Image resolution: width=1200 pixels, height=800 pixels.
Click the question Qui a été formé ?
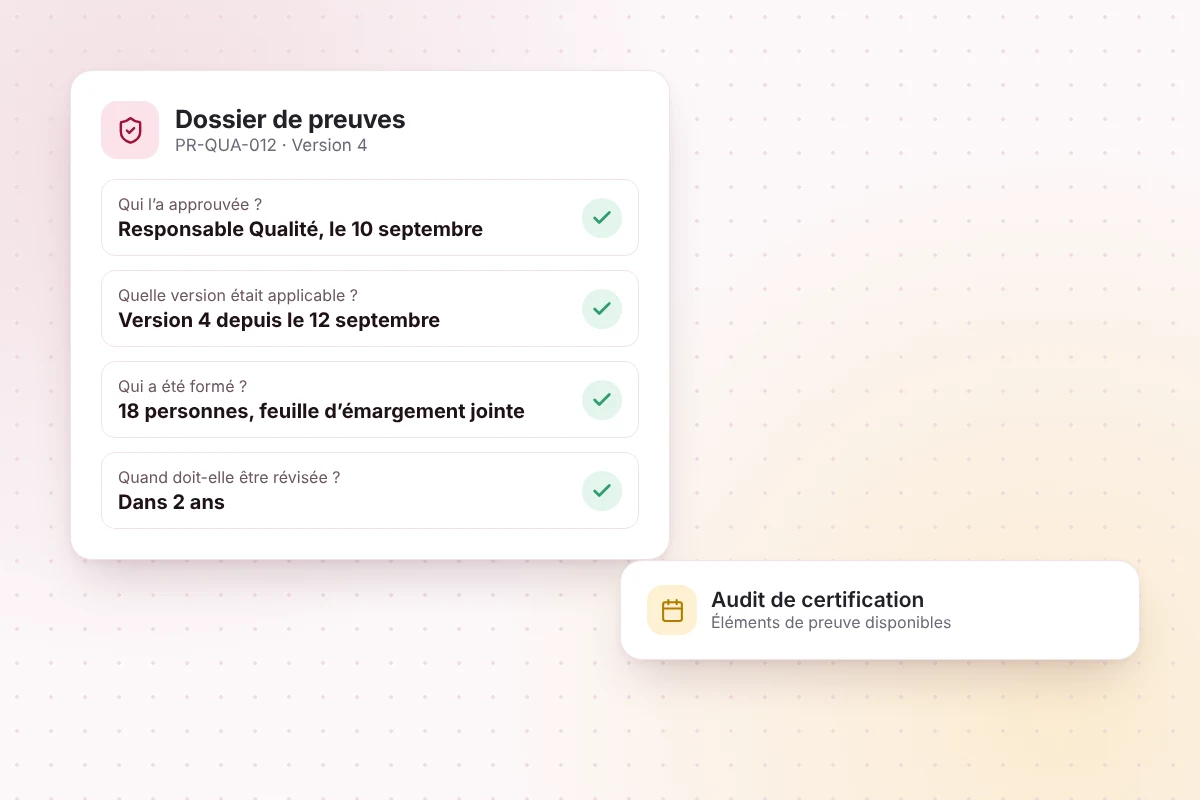click(182, 386)
